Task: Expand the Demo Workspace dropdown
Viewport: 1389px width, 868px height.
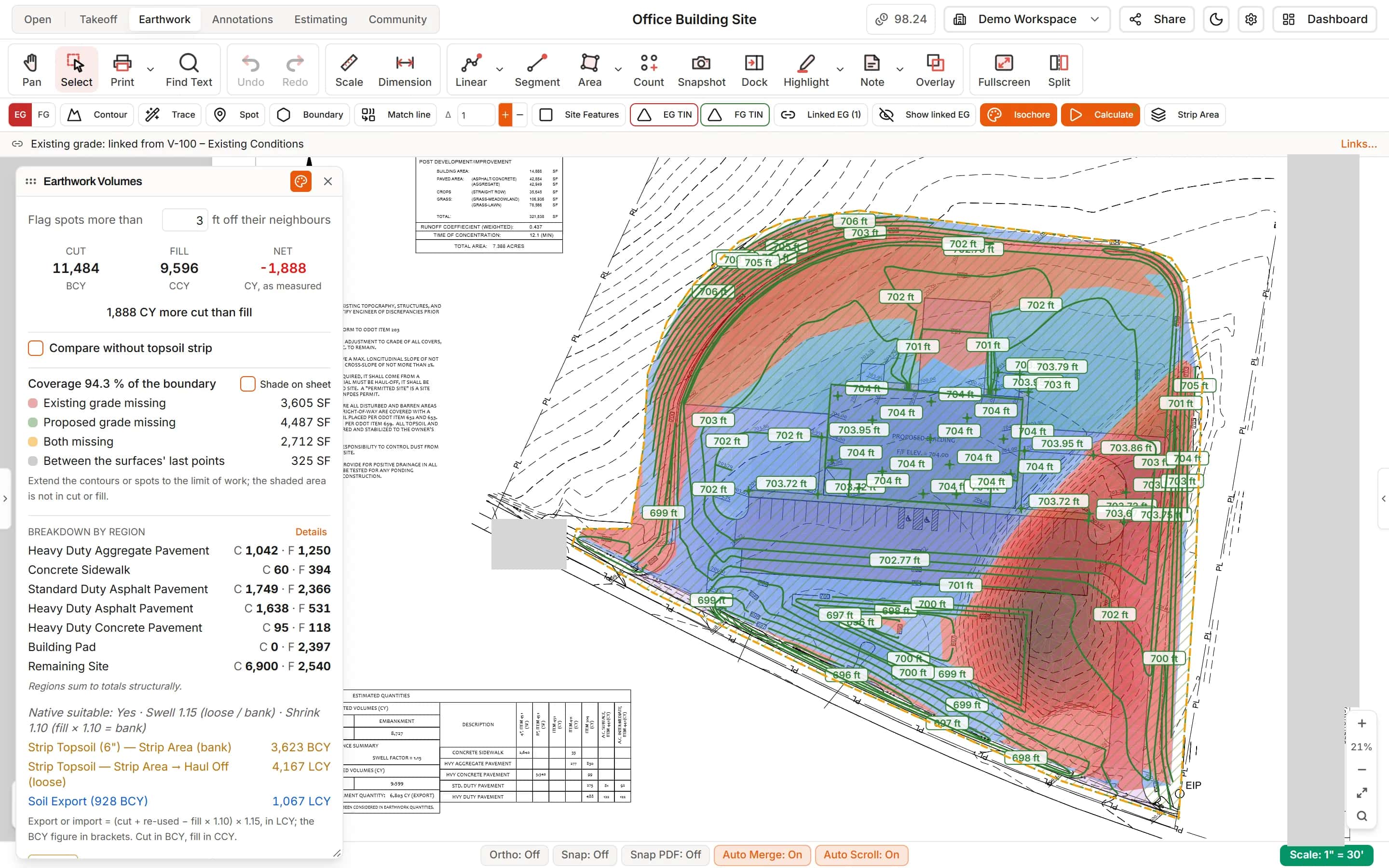Action: (x=1027, y=19)
